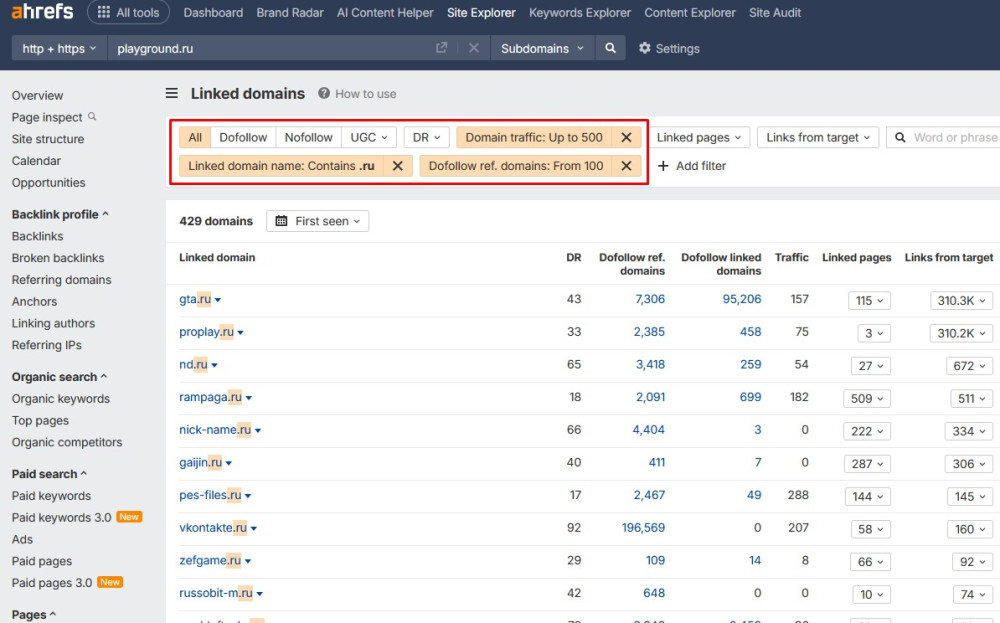Select the All link type filter
The width and height of the screenshot is (1000, 623).
pyautogui.click(x=195, y=138)
